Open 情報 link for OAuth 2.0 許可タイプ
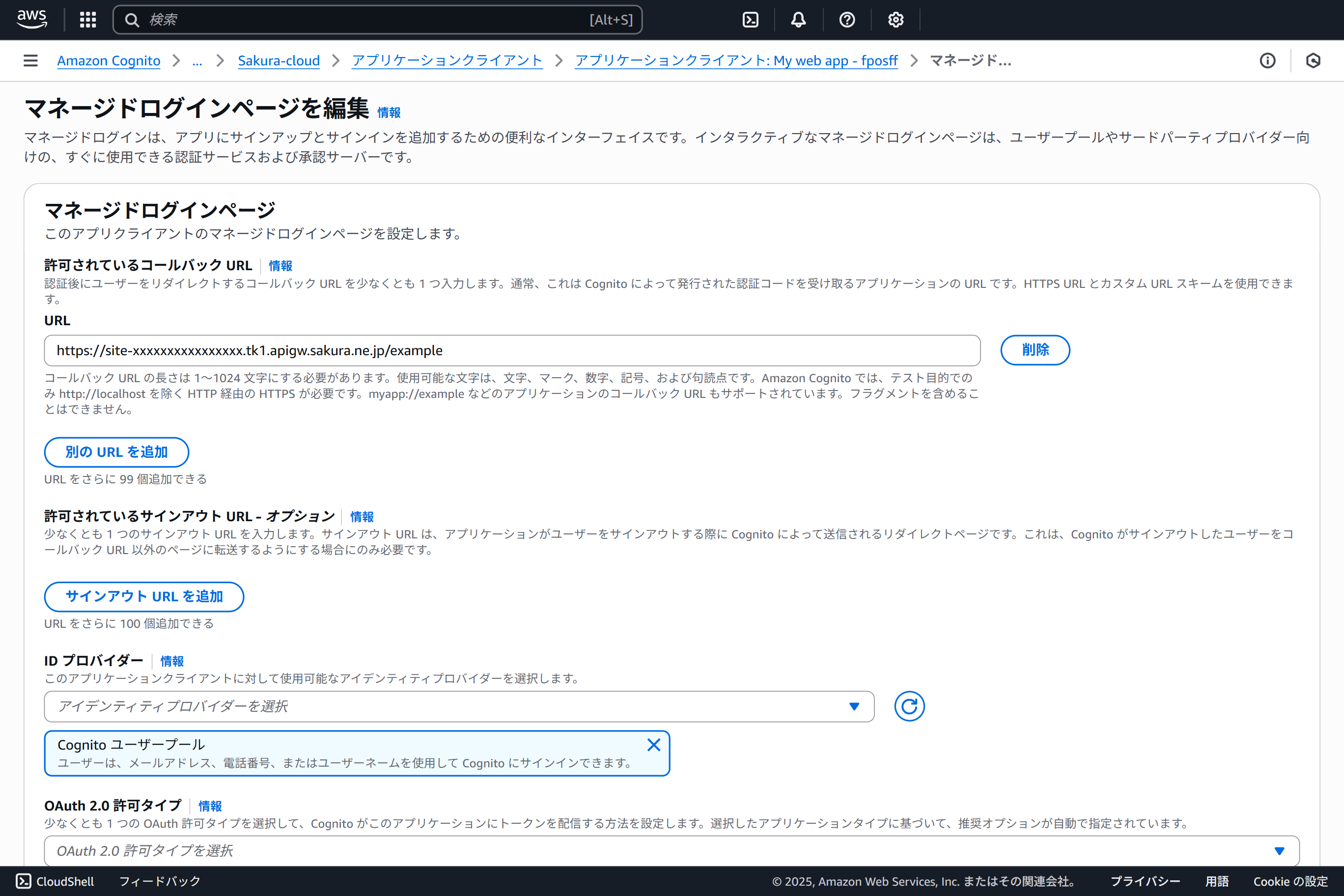The height and width of the screenshot is (896, 1344). tap(210, 806)
